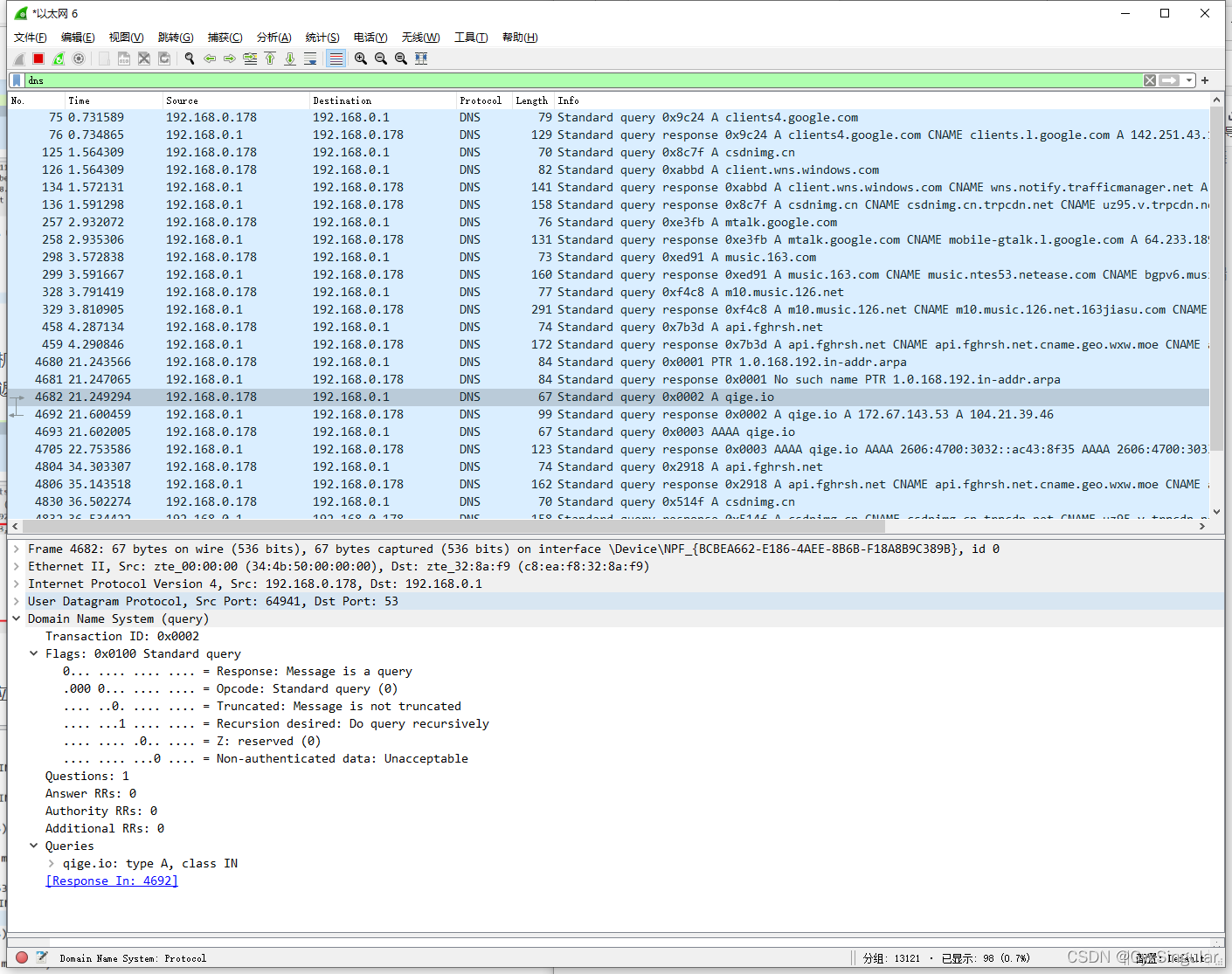Open capture file properties from status bar
The width and height of the screenshot is (1232, 974).
(42, 957)
